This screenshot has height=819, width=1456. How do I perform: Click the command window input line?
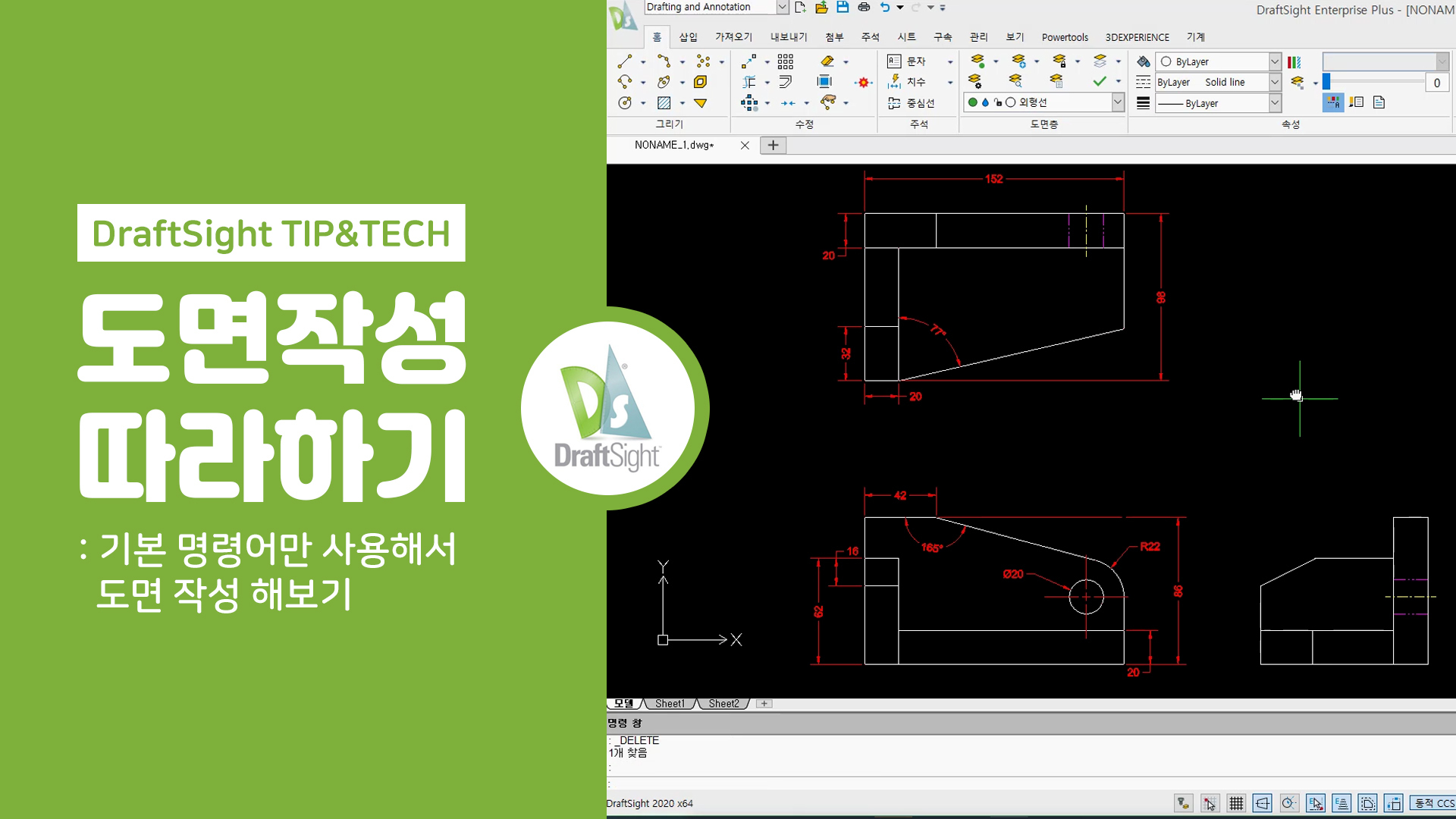tap(1031, 783)
